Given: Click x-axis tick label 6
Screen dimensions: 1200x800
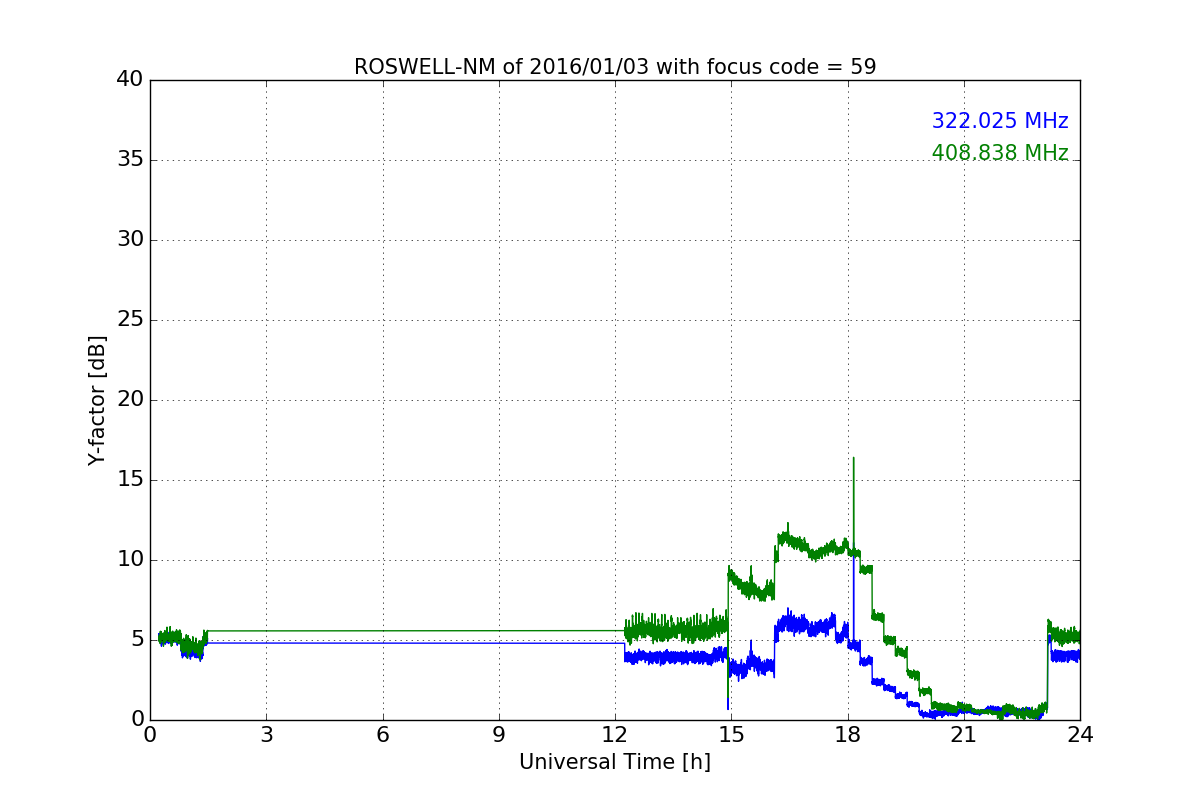Looking at the screenshot, I should click(x=382, y=735).
